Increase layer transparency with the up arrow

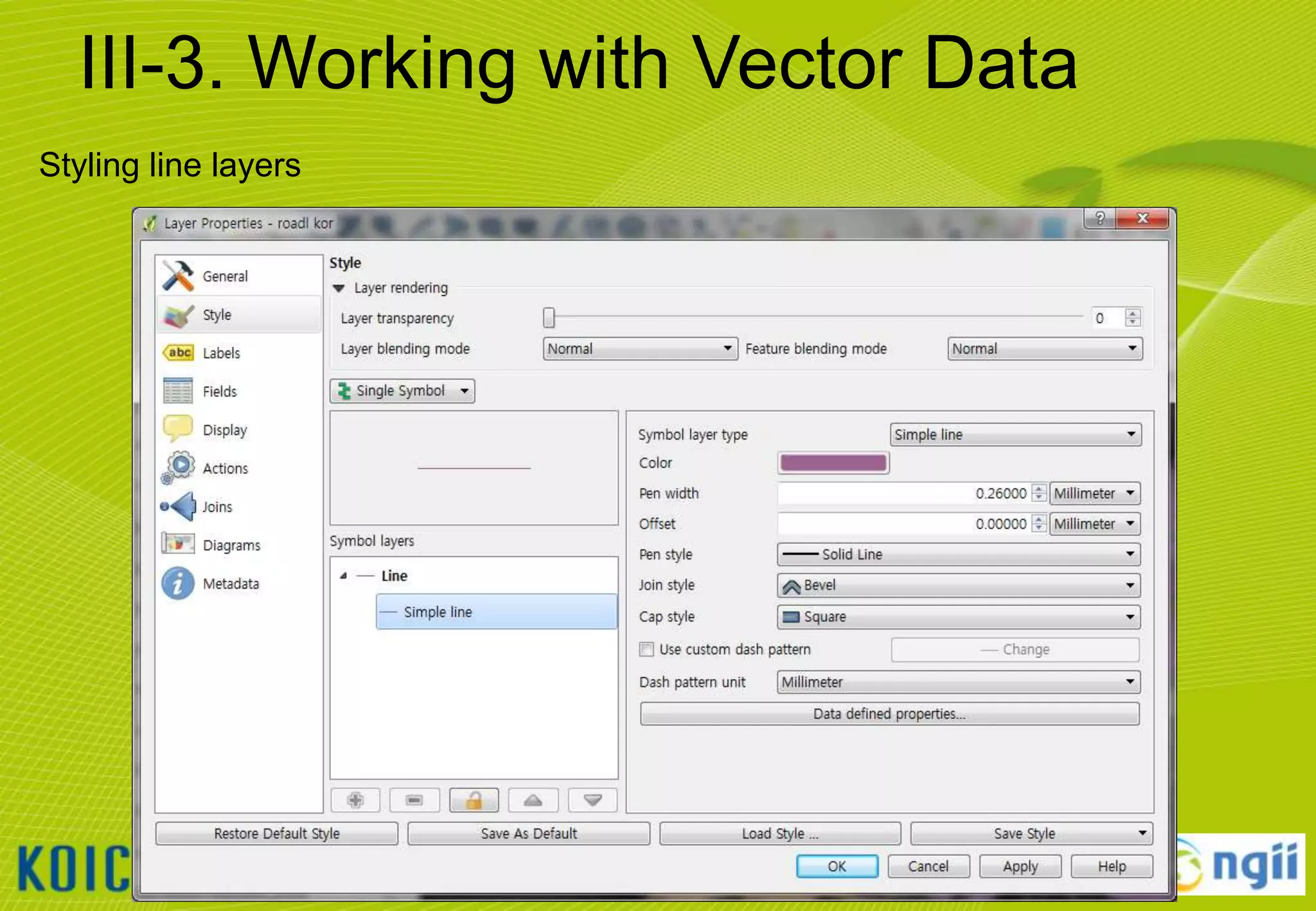(1133, 313)
